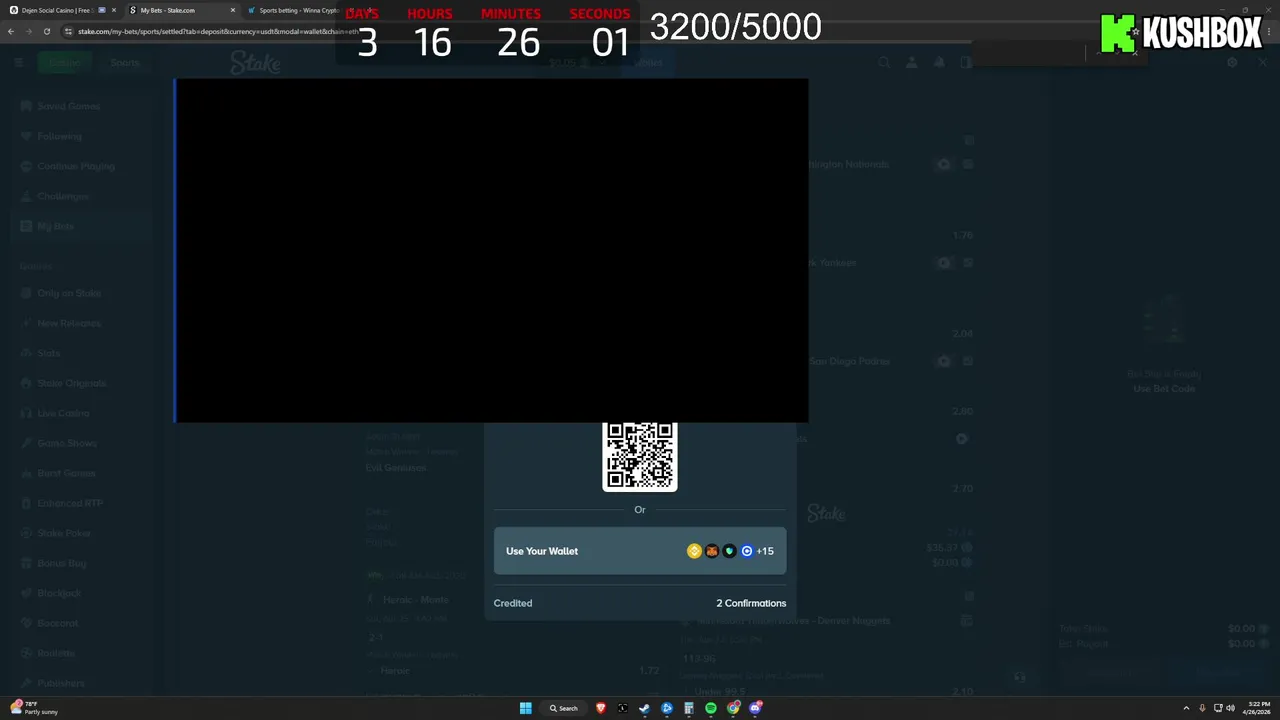This screenshot has width=1280, height=720.
Task: Select the Sports button in header
Action: click(x=125, y=62)
